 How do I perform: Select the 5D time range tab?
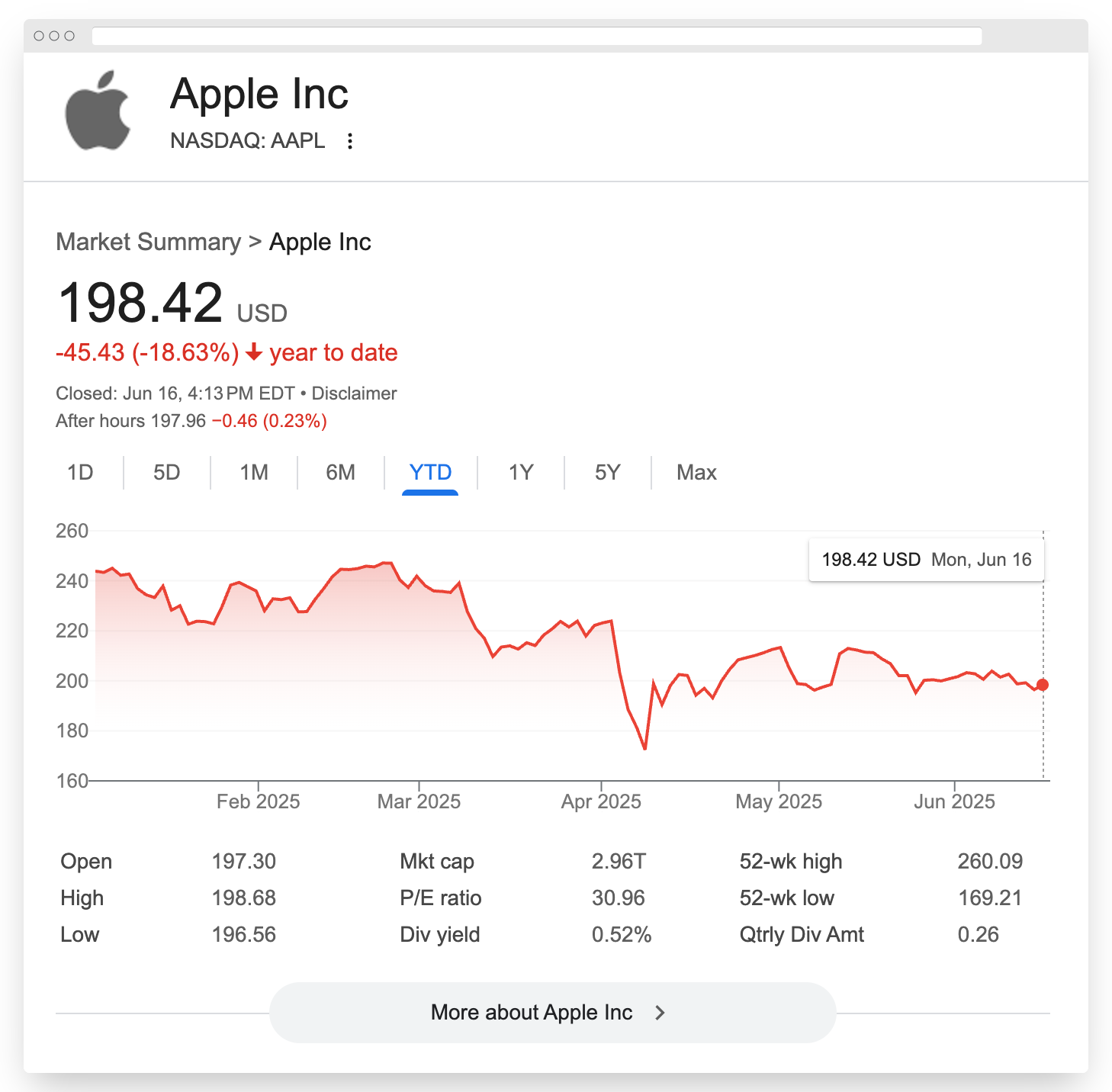167,473
